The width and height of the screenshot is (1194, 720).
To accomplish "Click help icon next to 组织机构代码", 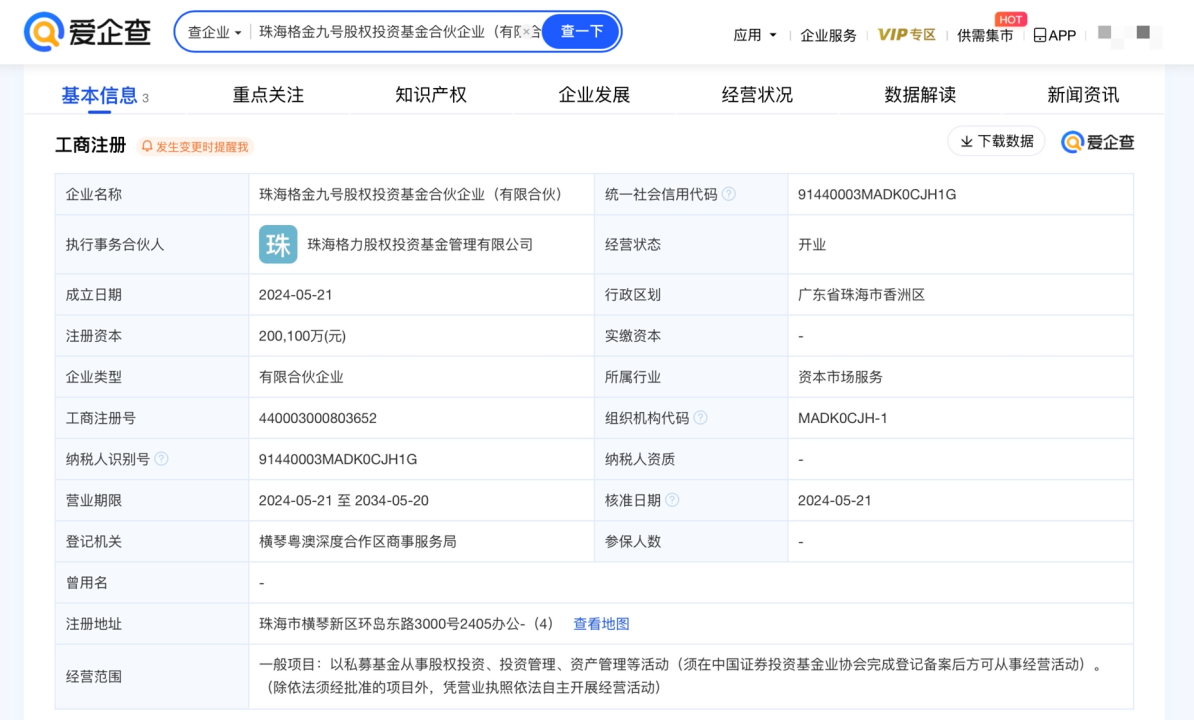I will point(701,418).
